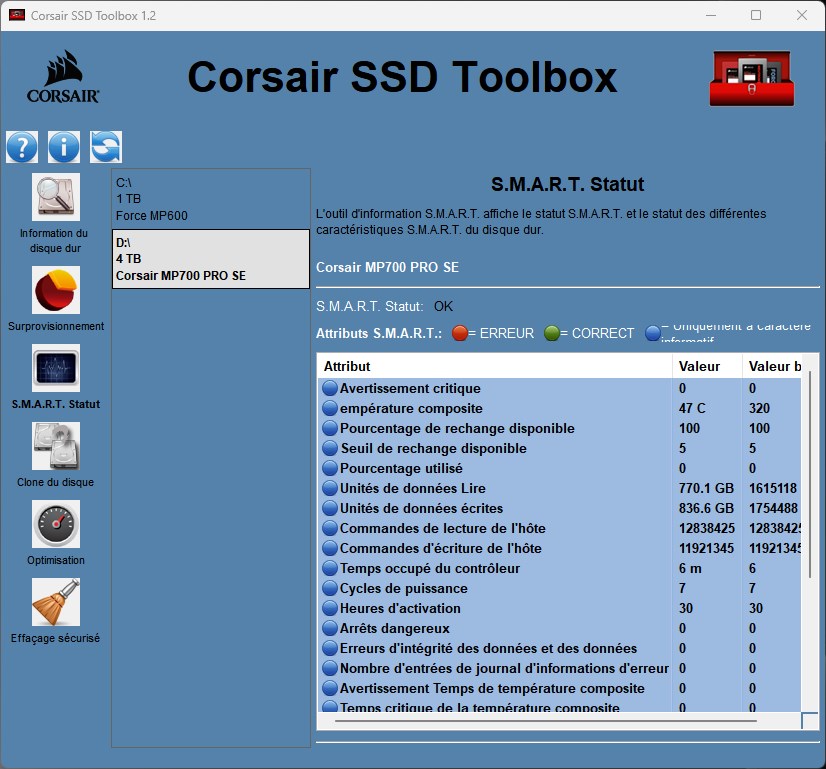
Task: Click the Attribut column header
Action: pos(495,366)
